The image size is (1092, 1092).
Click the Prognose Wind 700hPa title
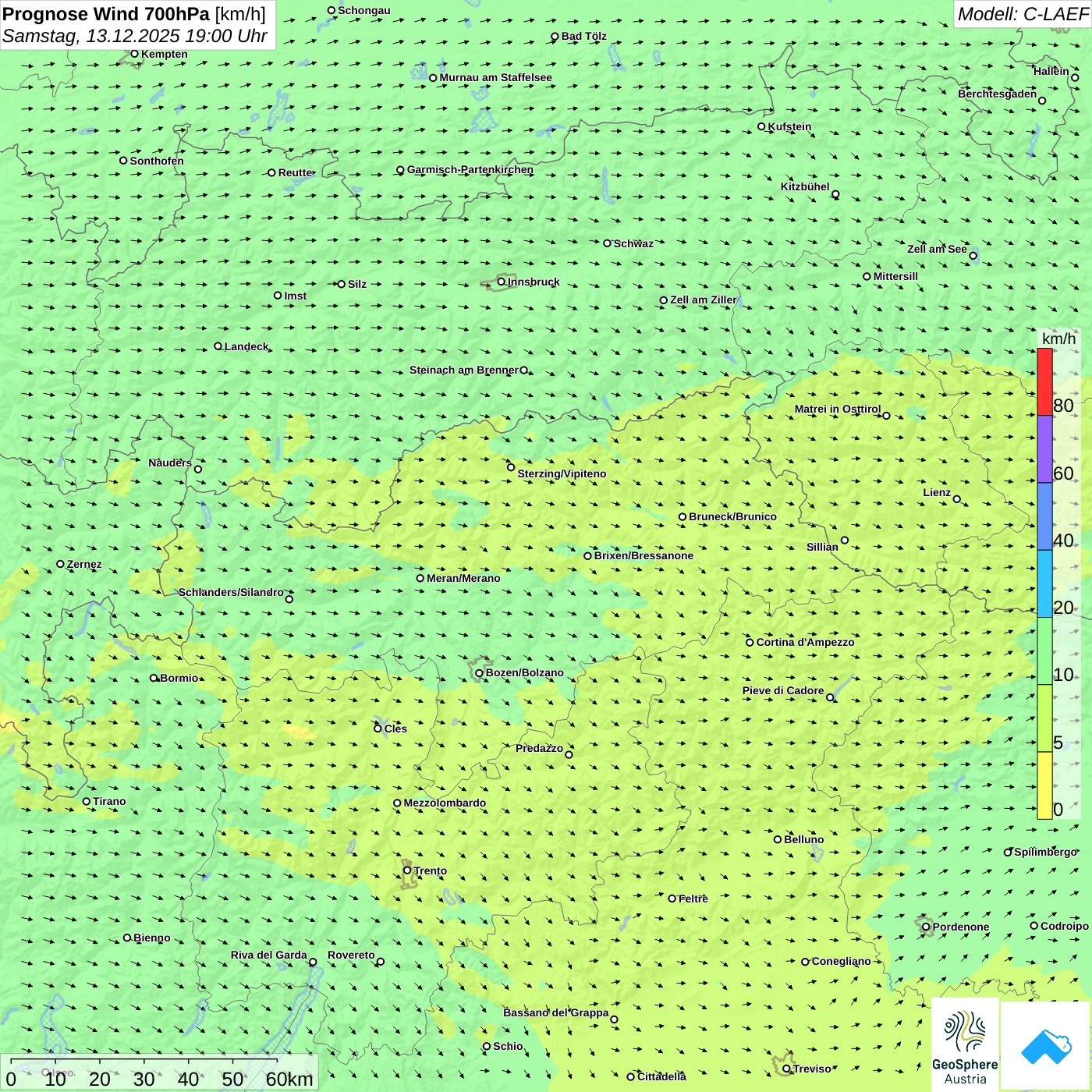pos(106,14)
